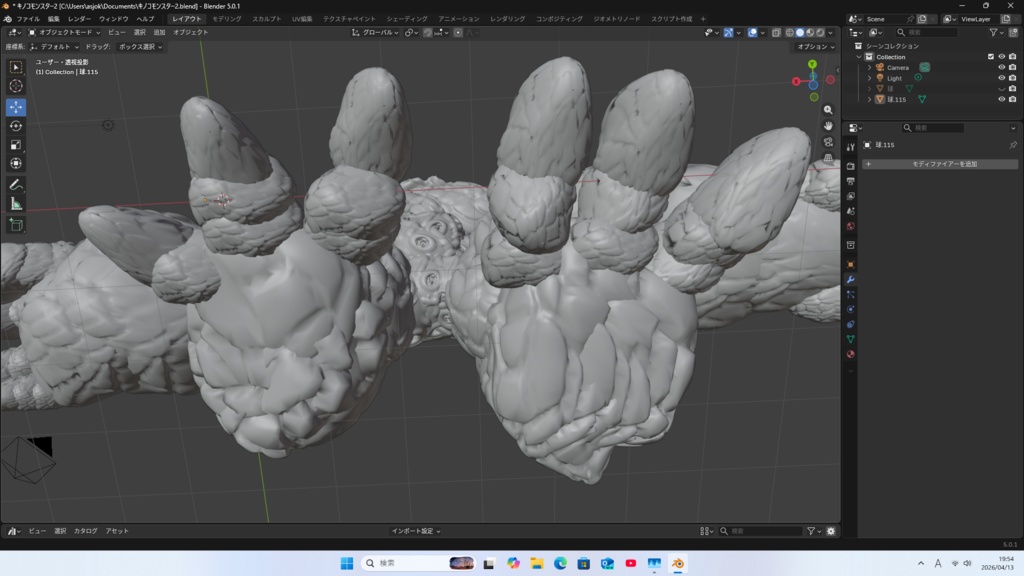
Task: Toggle visibility of 球.115 in the outliner
Action: tap(1001, 99)
